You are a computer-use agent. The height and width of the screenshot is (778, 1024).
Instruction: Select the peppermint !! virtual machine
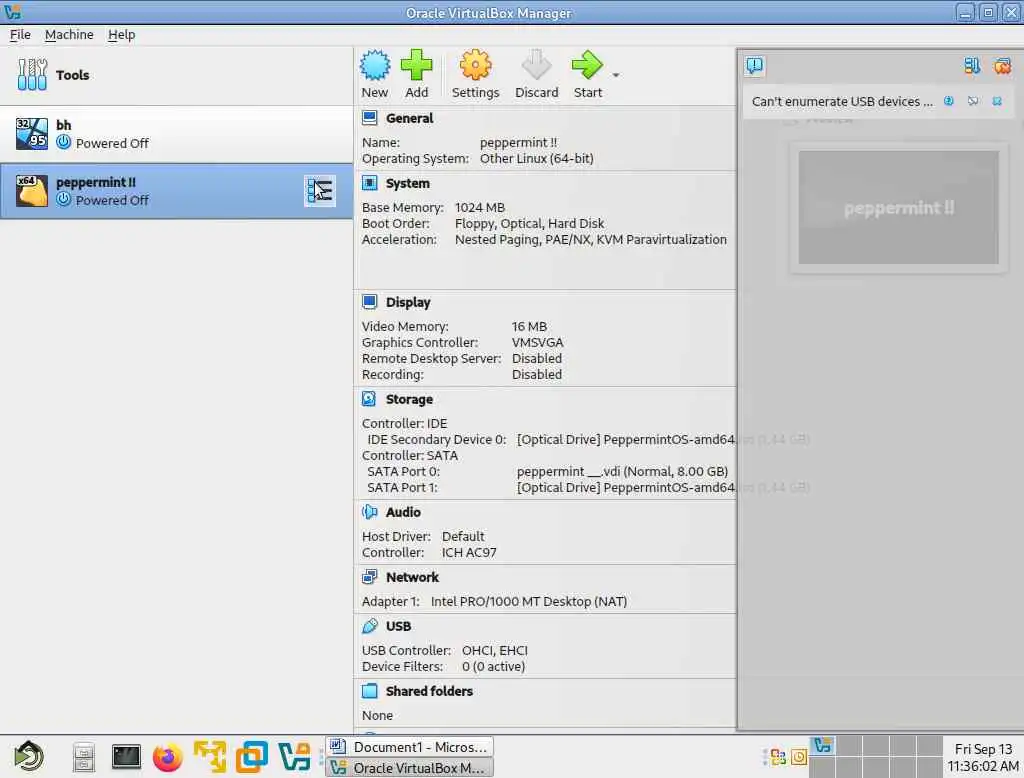(176, 191)
